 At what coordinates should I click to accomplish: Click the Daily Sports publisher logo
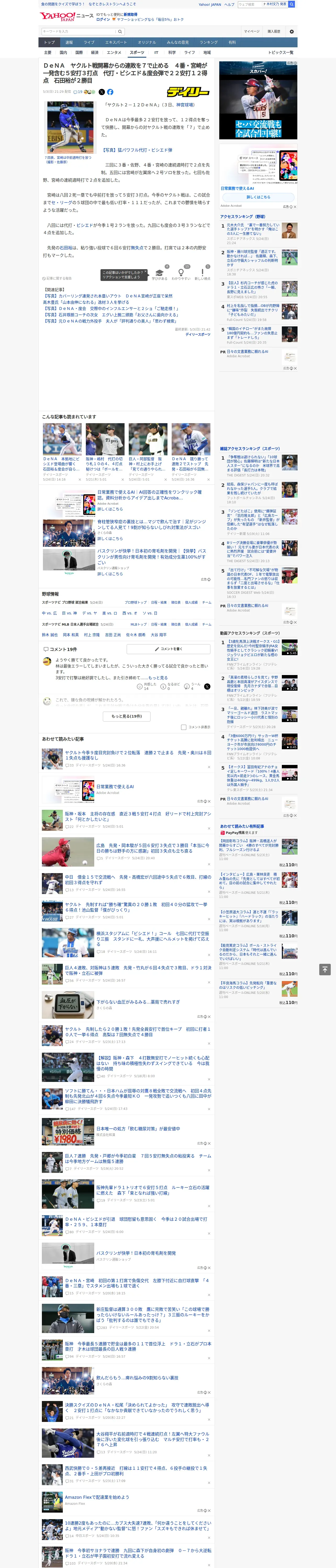188,92
